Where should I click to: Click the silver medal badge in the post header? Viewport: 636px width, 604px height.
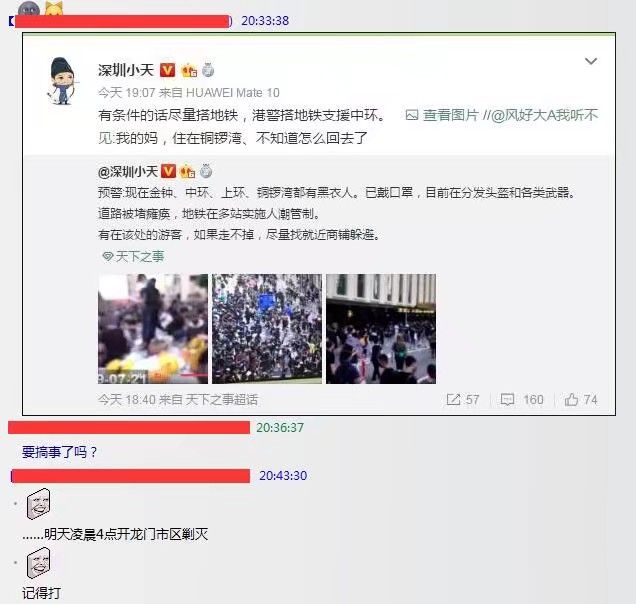pyautogui.click(x=208, y=70)
